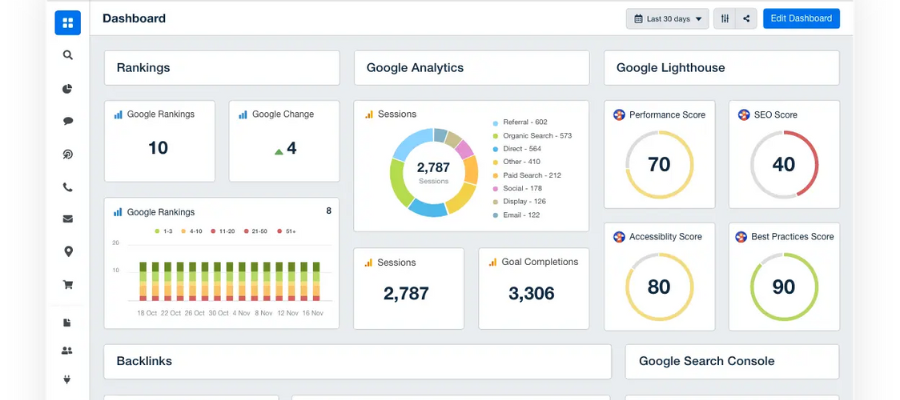The height and width of the screenshot is (400, 900).
Task: Click the bar icon on Google Rankings chart card
Action: [x=118, y=212]
